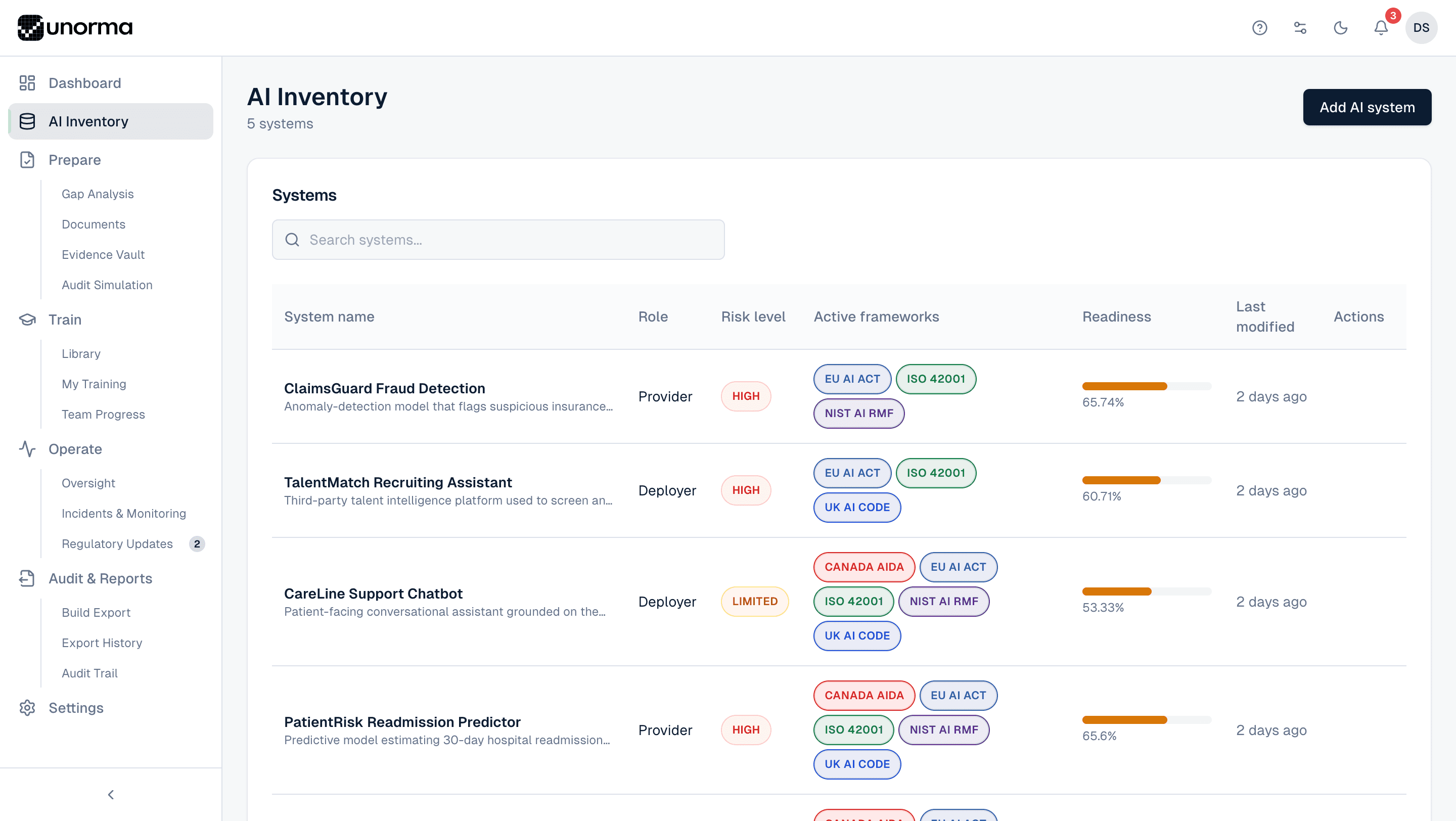Click the search magnifier icon
The image size is (1456, 821).
(292, 240)
